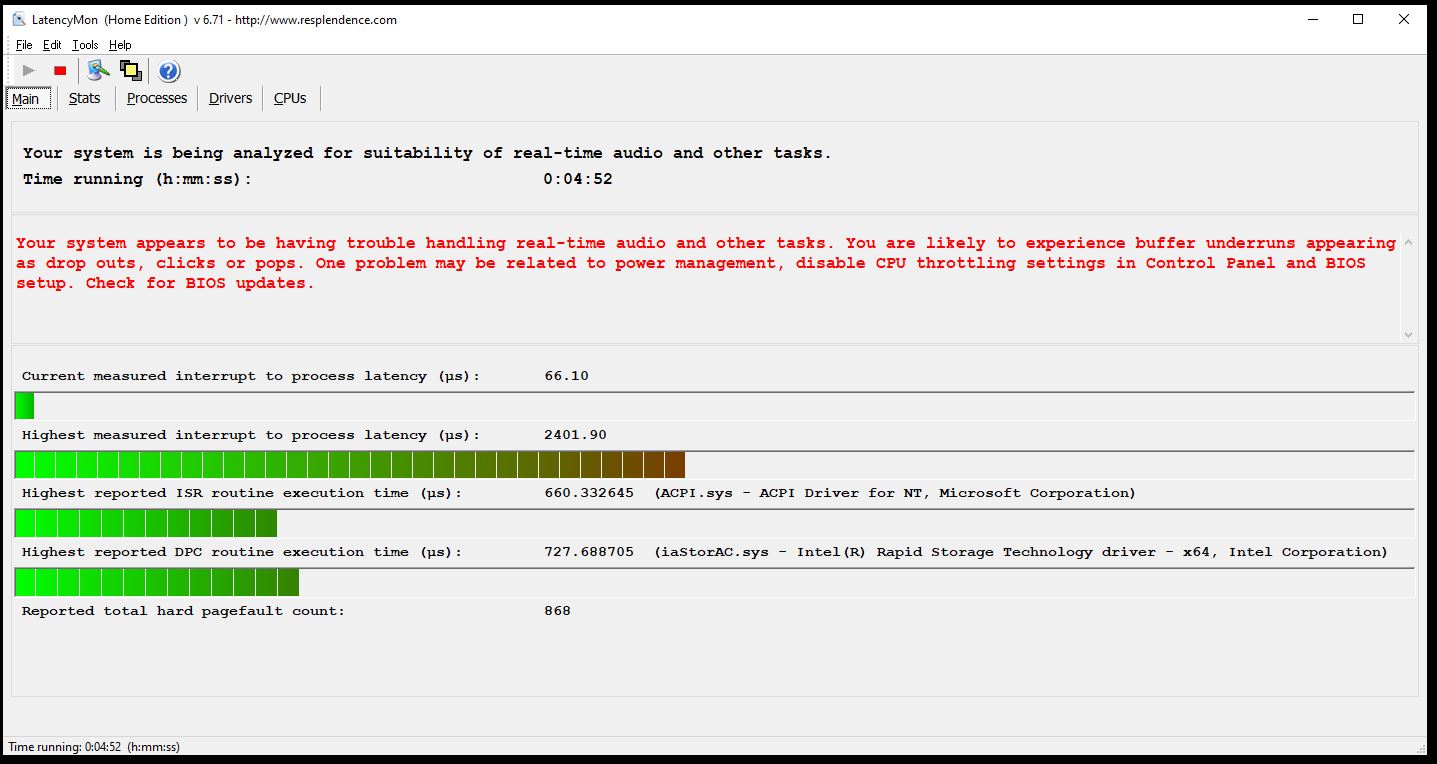The width and height of the screenshot is (1437, 764).
Task: Switch to the Processes tab
Action: click(157, 98)
